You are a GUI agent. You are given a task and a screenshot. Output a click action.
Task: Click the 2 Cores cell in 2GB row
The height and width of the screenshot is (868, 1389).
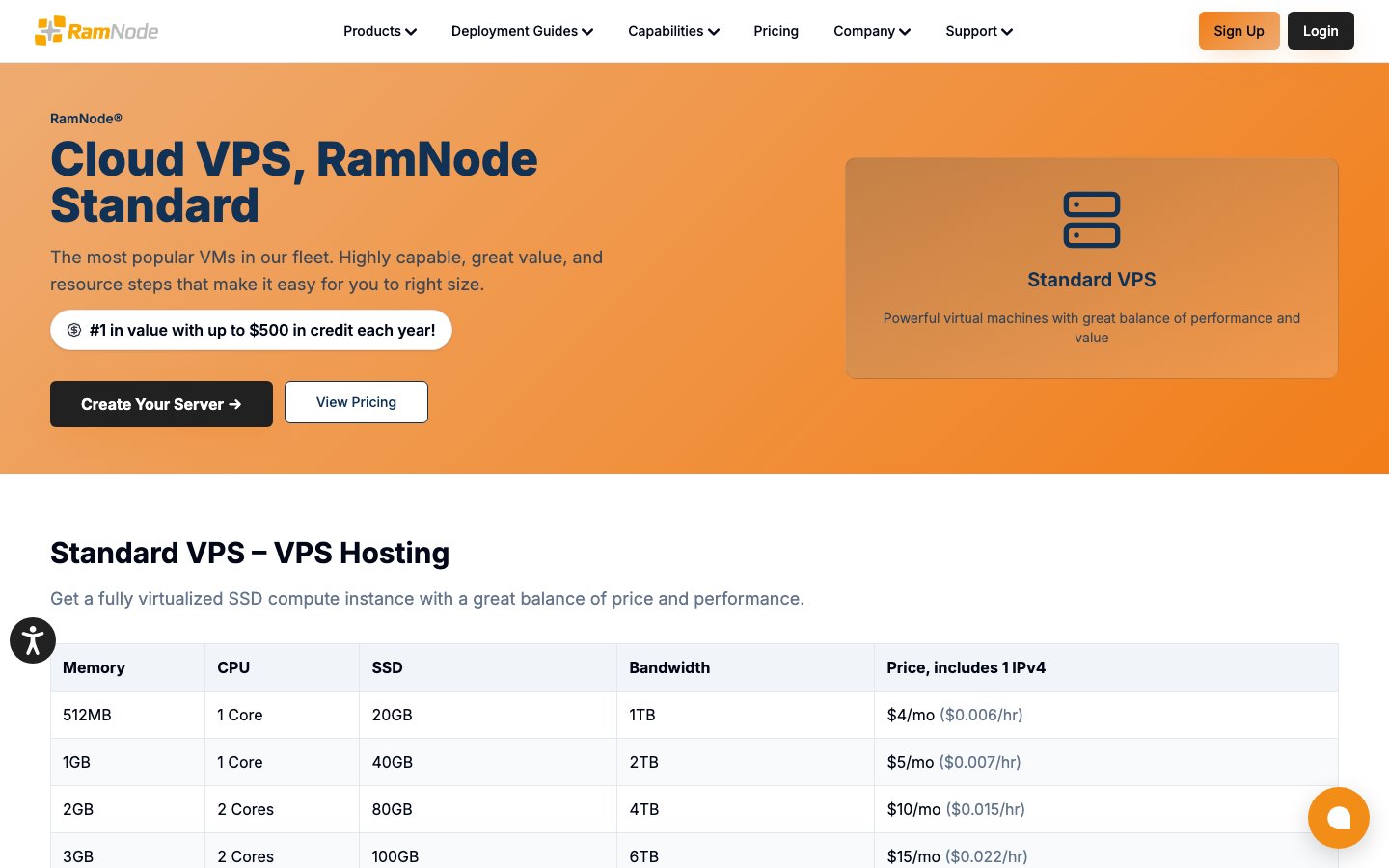[282, 809]
